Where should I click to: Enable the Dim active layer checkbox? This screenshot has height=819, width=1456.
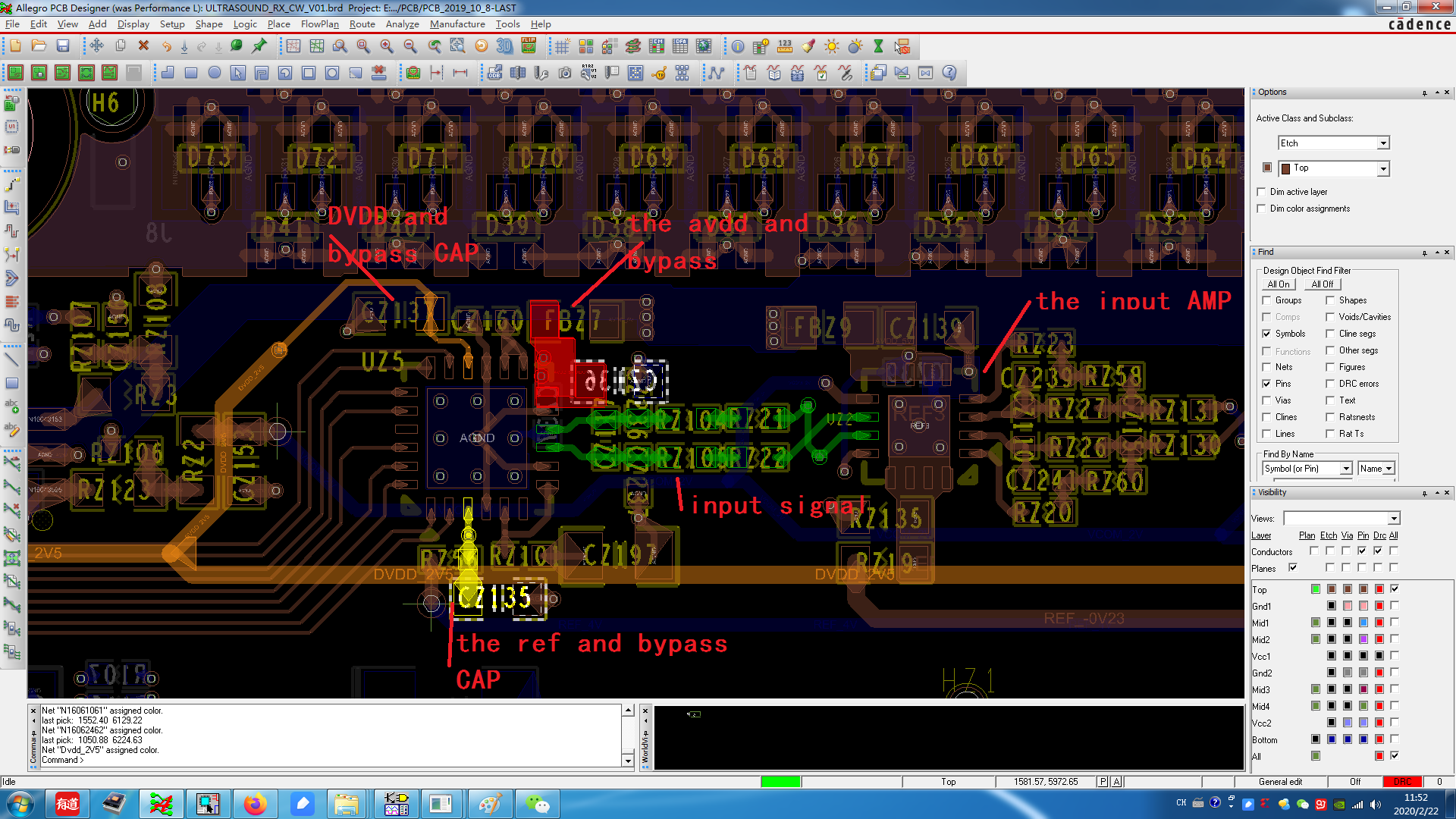[x=1262, y=192]
